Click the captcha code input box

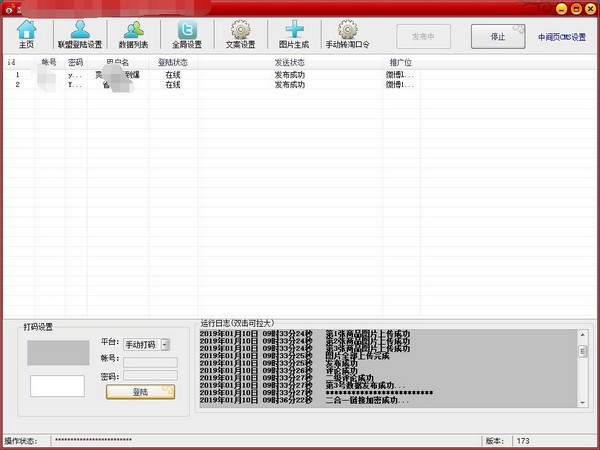click(57, 386)
